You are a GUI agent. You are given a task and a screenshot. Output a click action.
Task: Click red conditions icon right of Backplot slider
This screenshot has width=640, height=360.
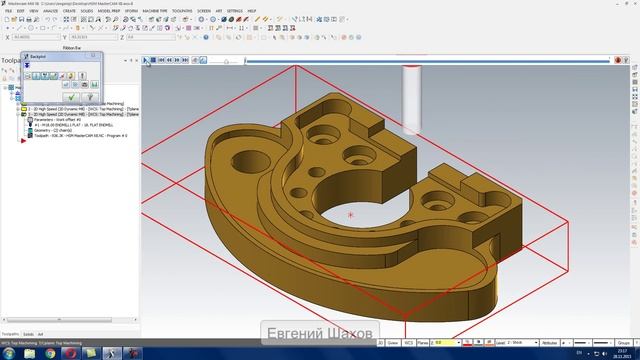pyautogui.click(x=618, y=60)
